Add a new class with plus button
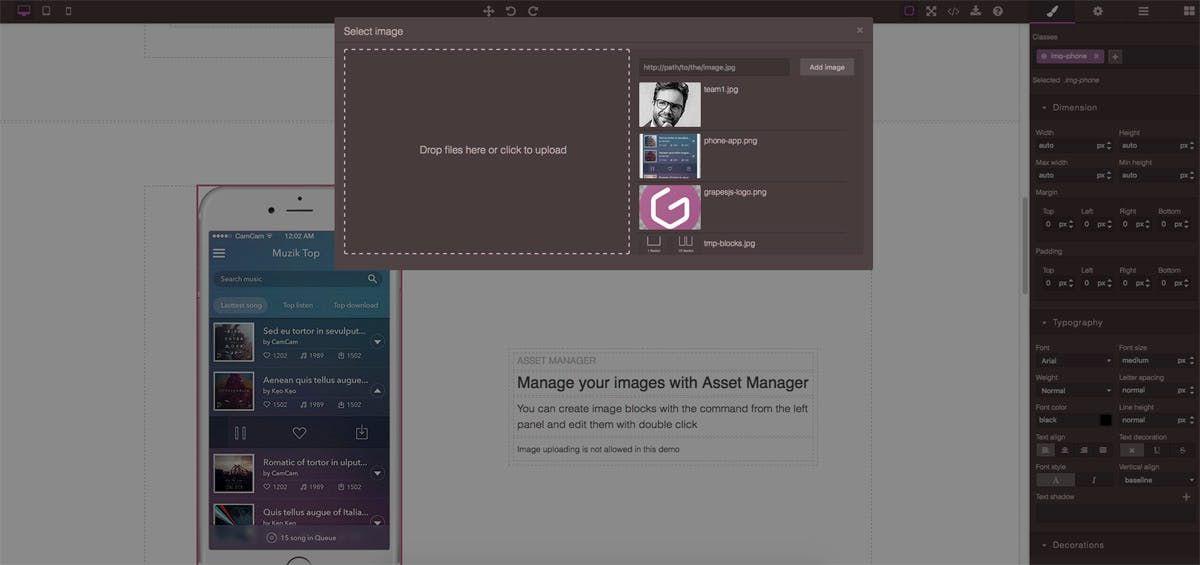This screenshot has width=1200, height=565. pyautogui.click(x=1115, y=56)
